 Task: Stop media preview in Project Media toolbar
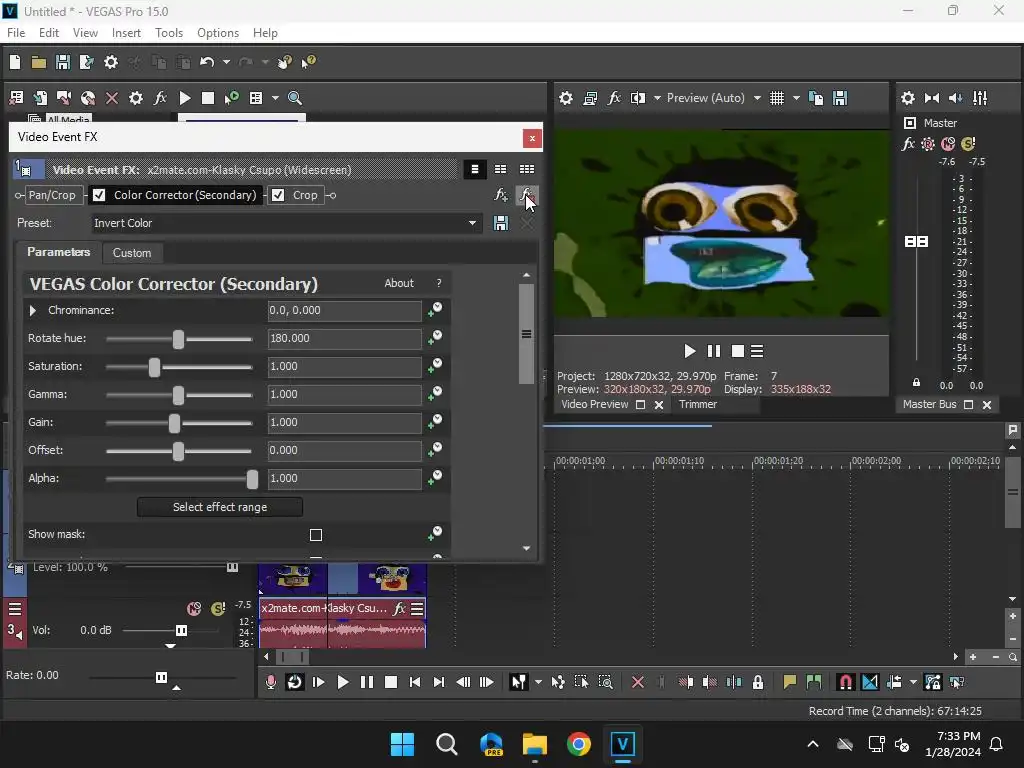(208, 98)
